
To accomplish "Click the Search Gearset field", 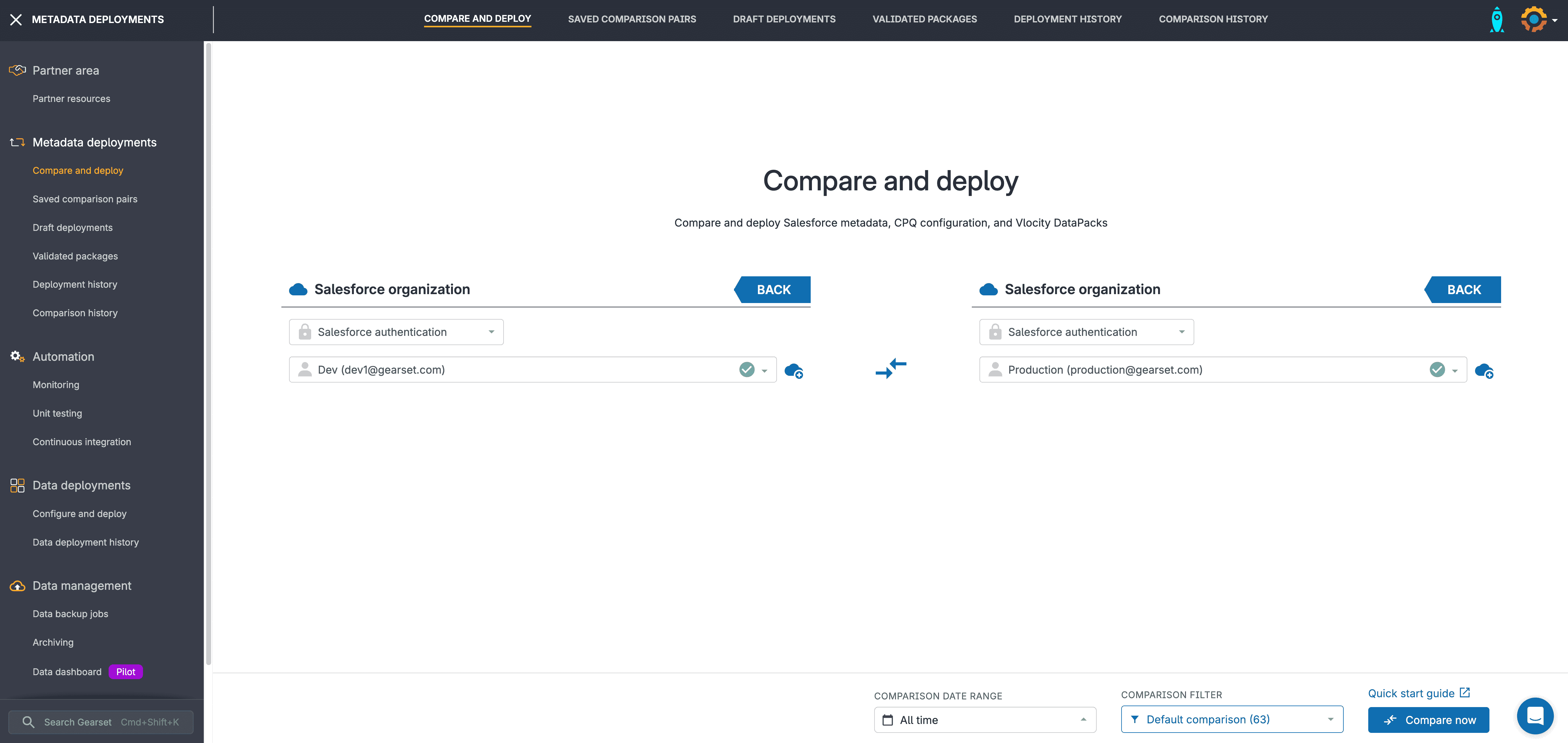I will coord(101,722).
